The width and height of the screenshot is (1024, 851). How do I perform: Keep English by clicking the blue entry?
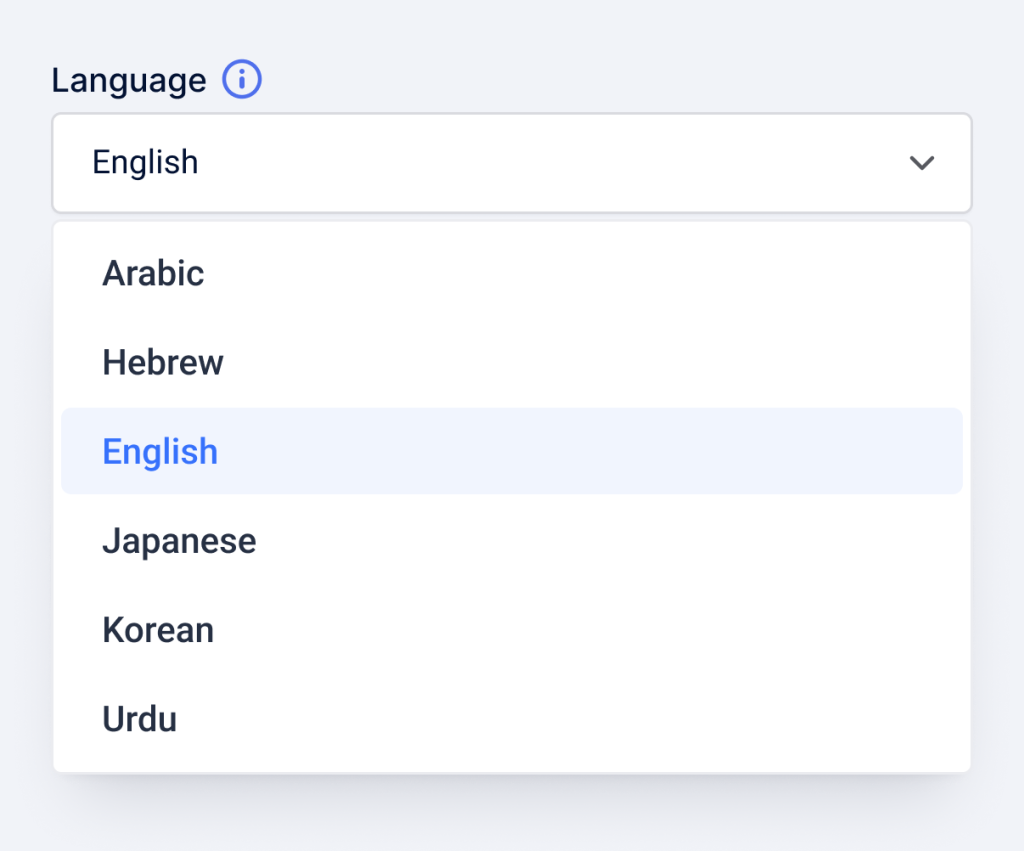coord(160,451)
